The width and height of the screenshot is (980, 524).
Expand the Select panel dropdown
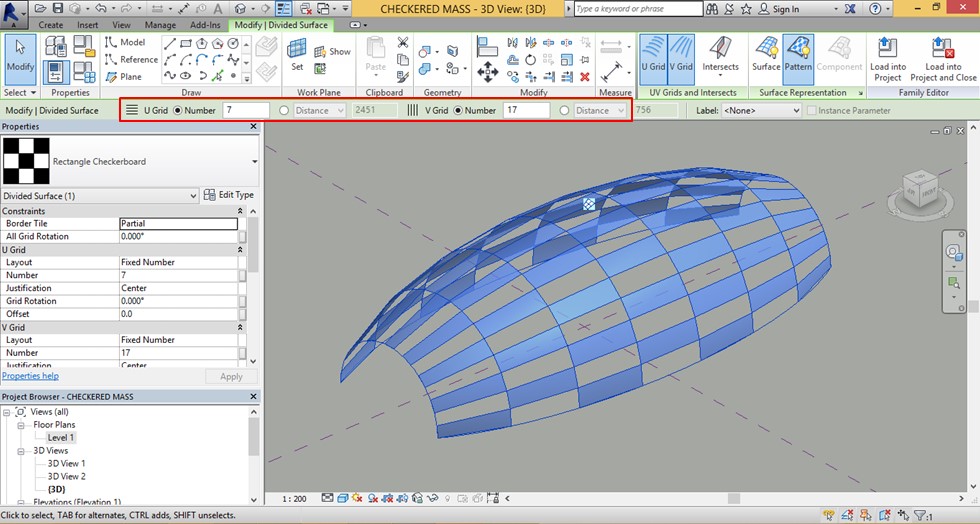pos(20,93)
